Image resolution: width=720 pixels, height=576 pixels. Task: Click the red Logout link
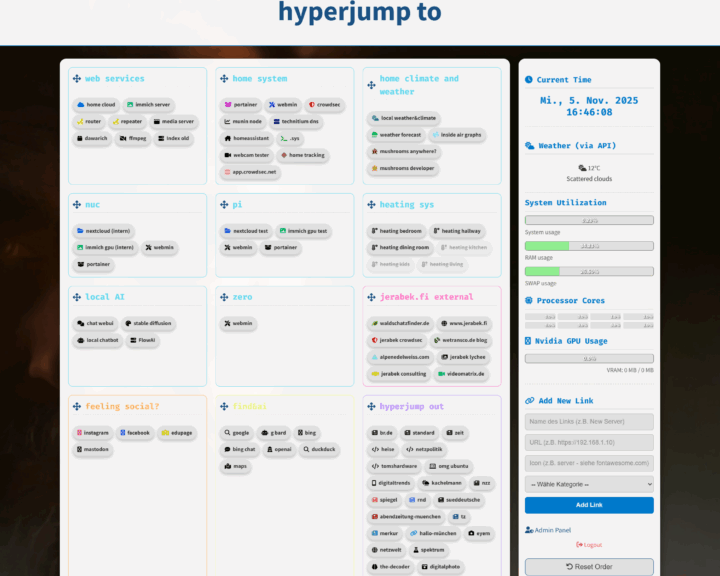coord(589,544)
